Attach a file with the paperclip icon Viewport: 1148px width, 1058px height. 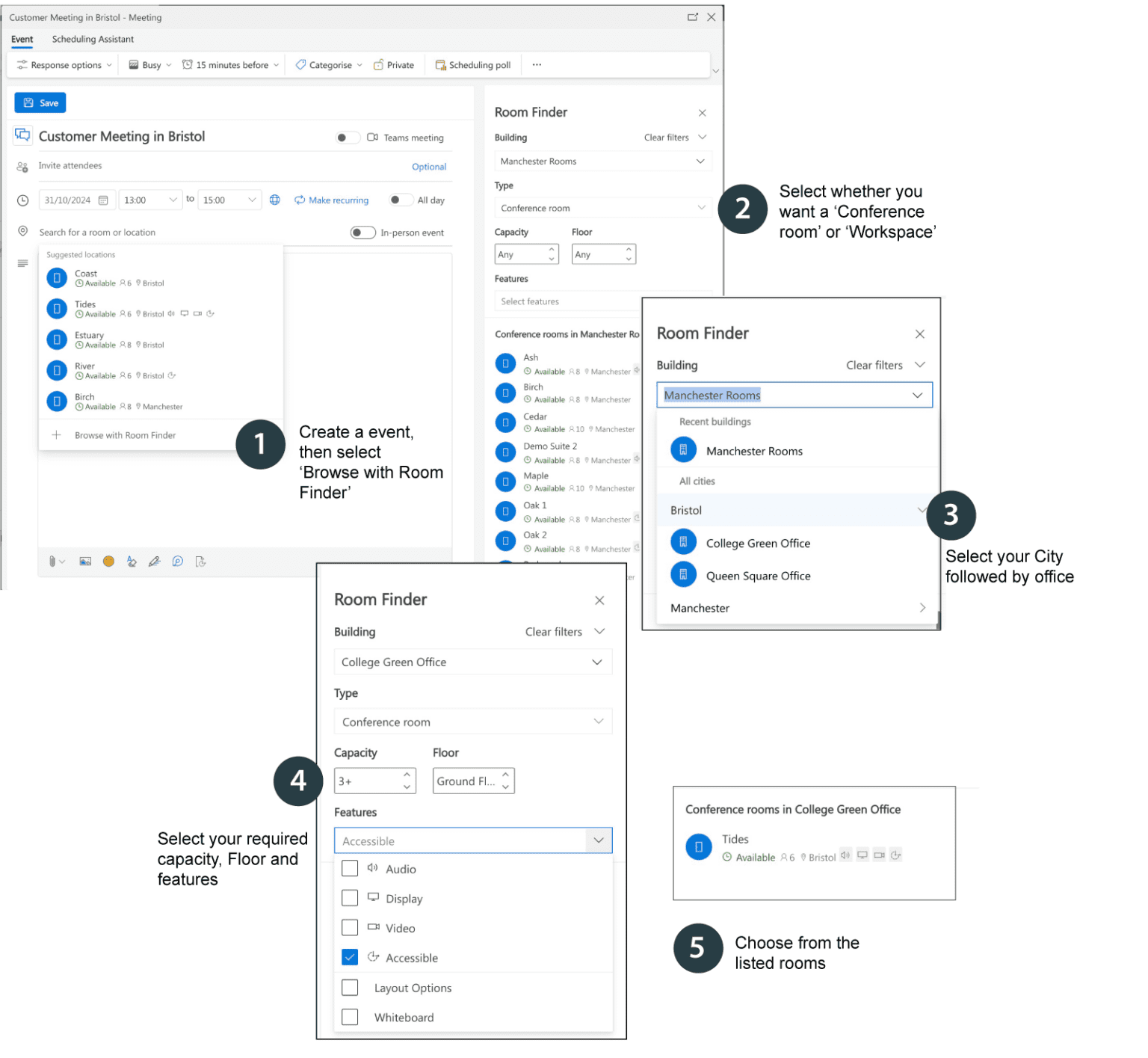[52, 561]
